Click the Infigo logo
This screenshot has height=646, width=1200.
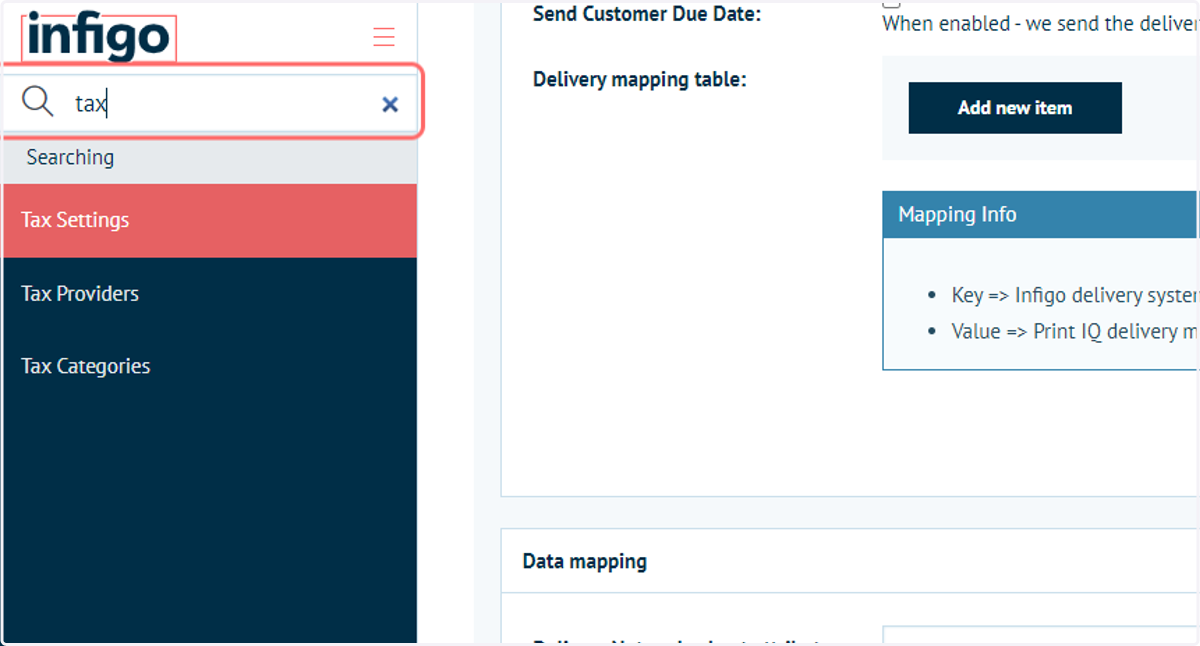coord(99,38)
